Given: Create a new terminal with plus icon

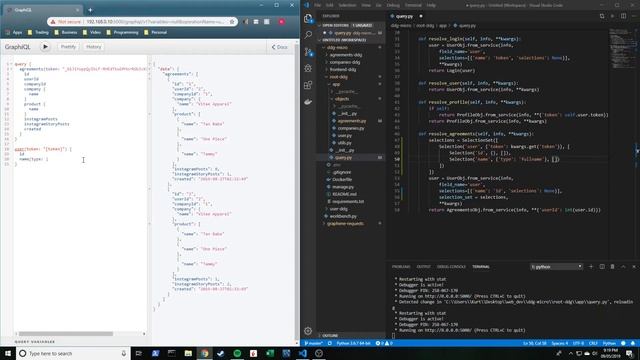Looking at the screenshot, I should [x=591, y=267].
